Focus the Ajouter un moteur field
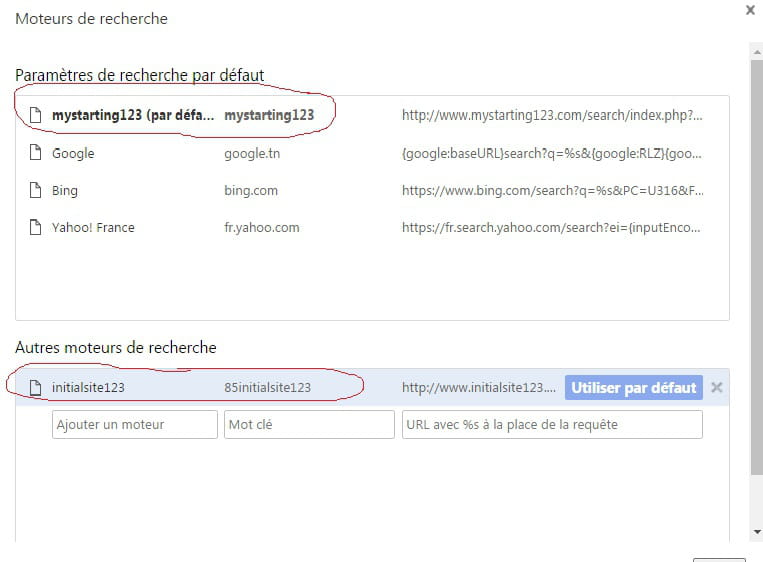This screenshot has width=763, height=562. click(135, 424)
